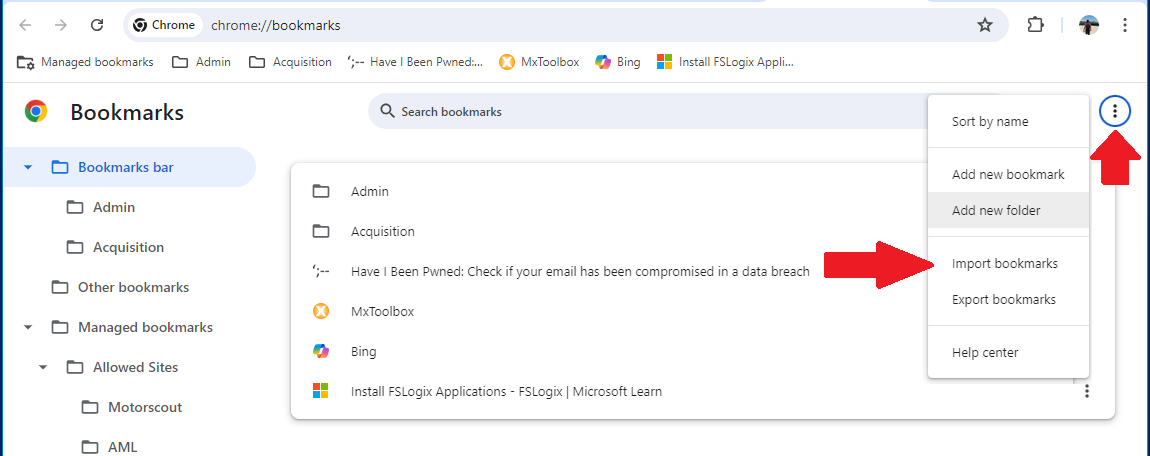Open Chrome's three-dot menu in the toolbar
1150x456 pixels.
[1125, 25]
